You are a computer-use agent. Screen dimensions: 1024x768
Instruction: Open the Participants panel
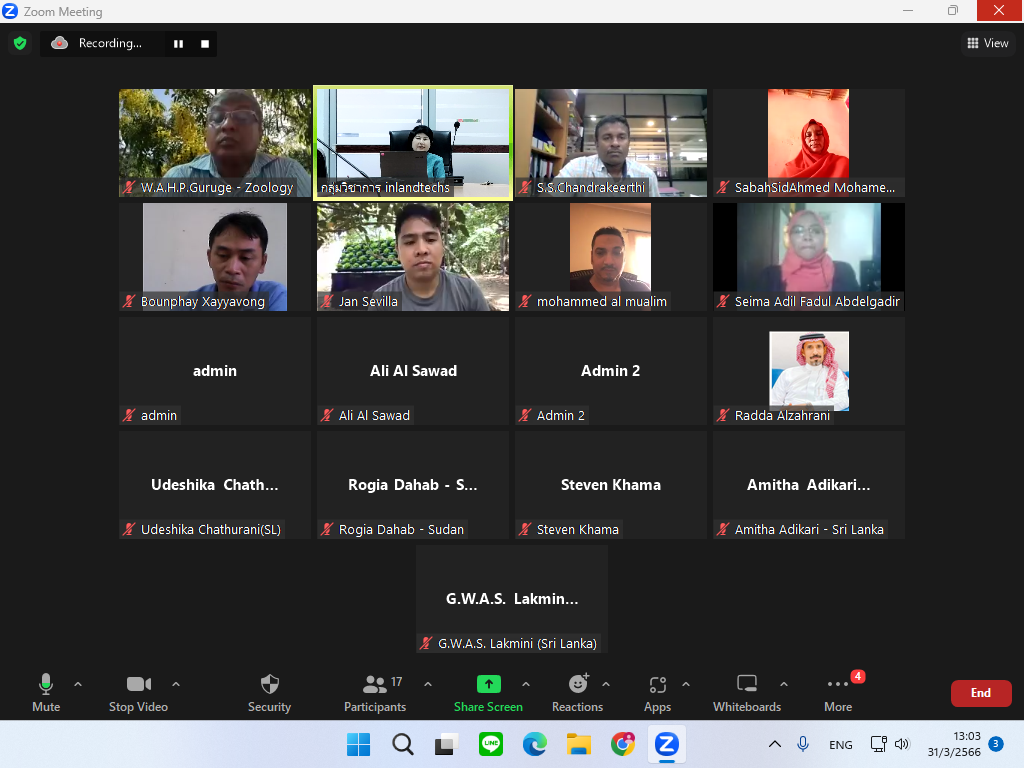tap(375, 693)
